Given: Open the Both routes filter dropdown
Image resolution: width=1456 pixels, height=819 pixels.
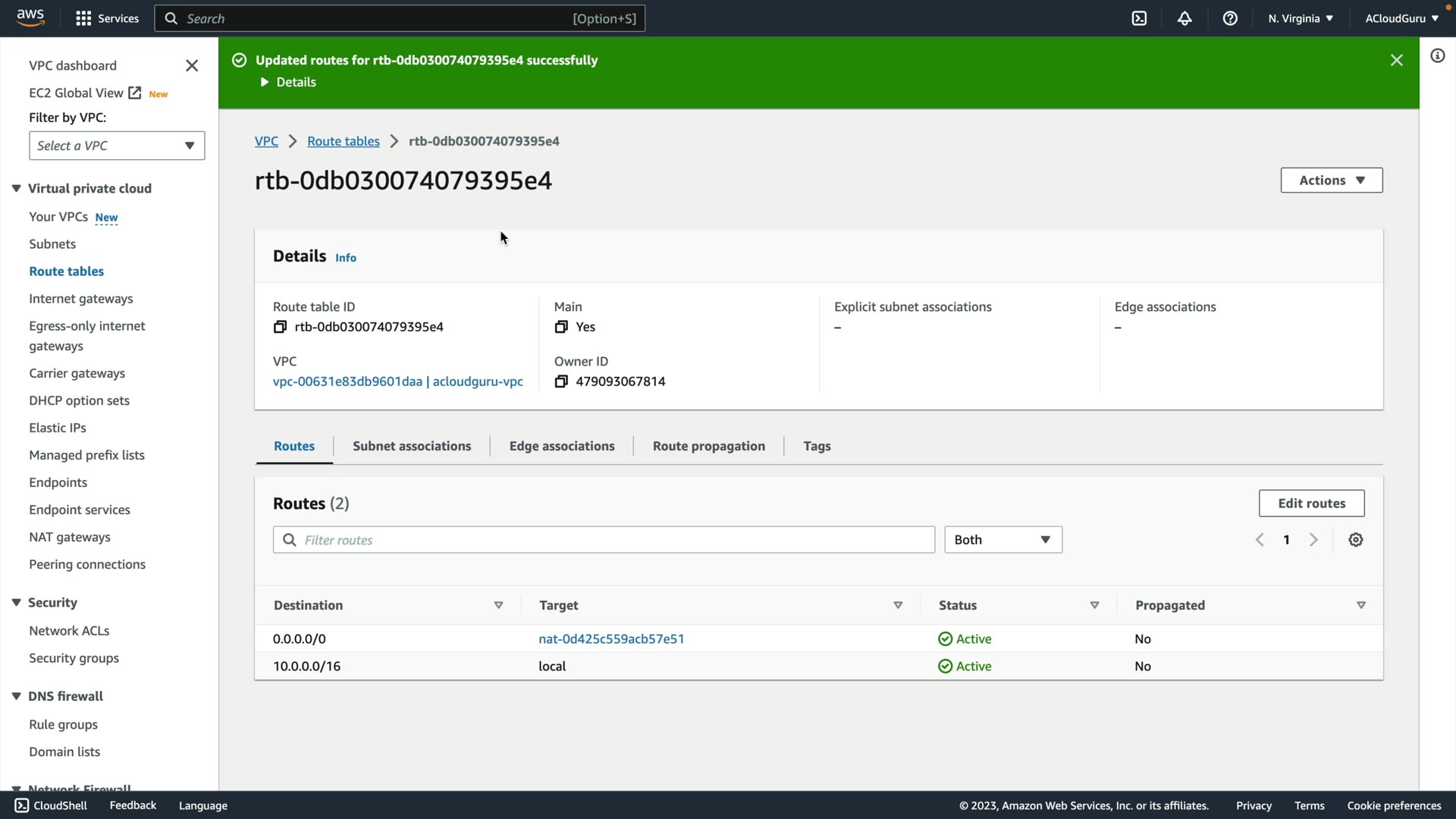Looking at the screenshot, I should coord(1003,540).
